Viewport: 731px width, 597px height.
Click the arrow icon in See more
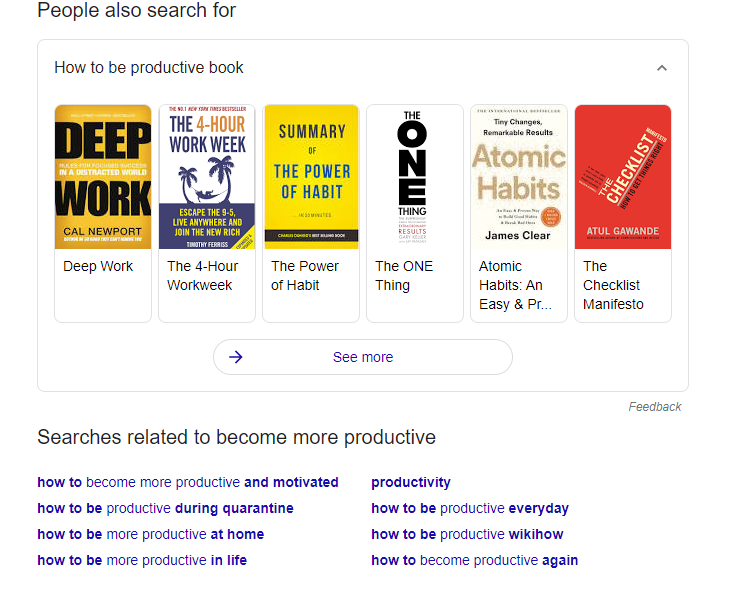[236, 357]
